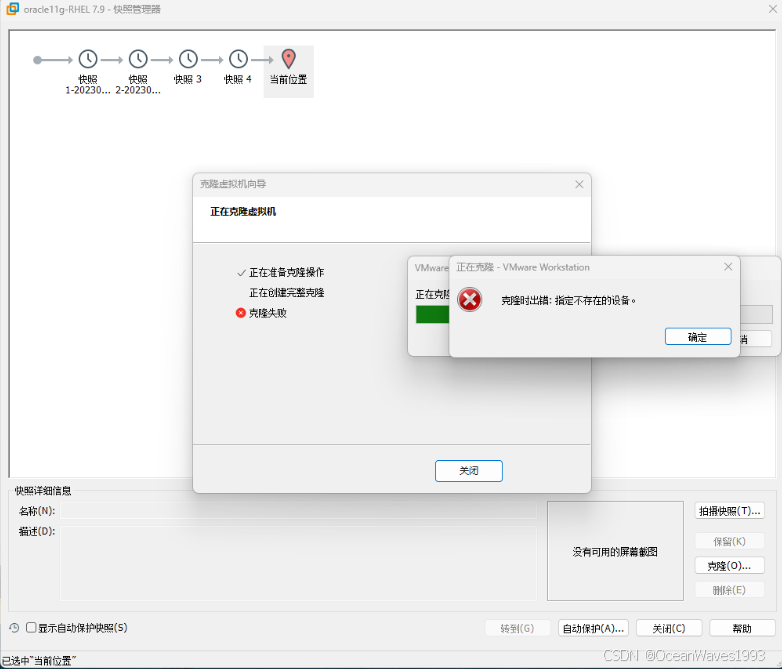Viewport: 782px width, 669px height.
Task: Toggle 显示自动保护快照(S) checkbox
Action: point(31,628)
